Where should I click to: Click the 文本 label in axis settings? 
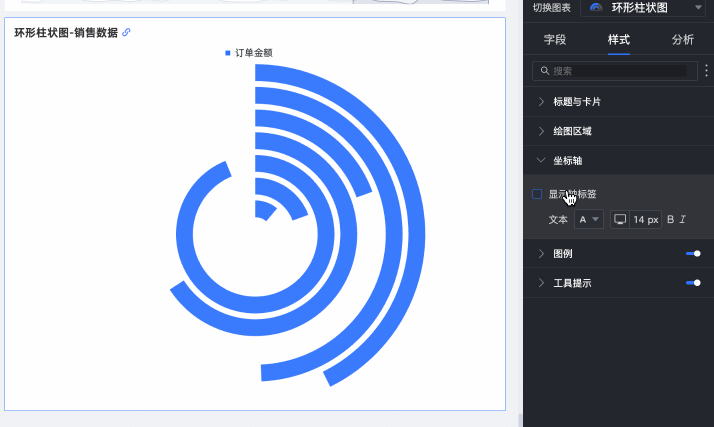[x=558, y=219]
